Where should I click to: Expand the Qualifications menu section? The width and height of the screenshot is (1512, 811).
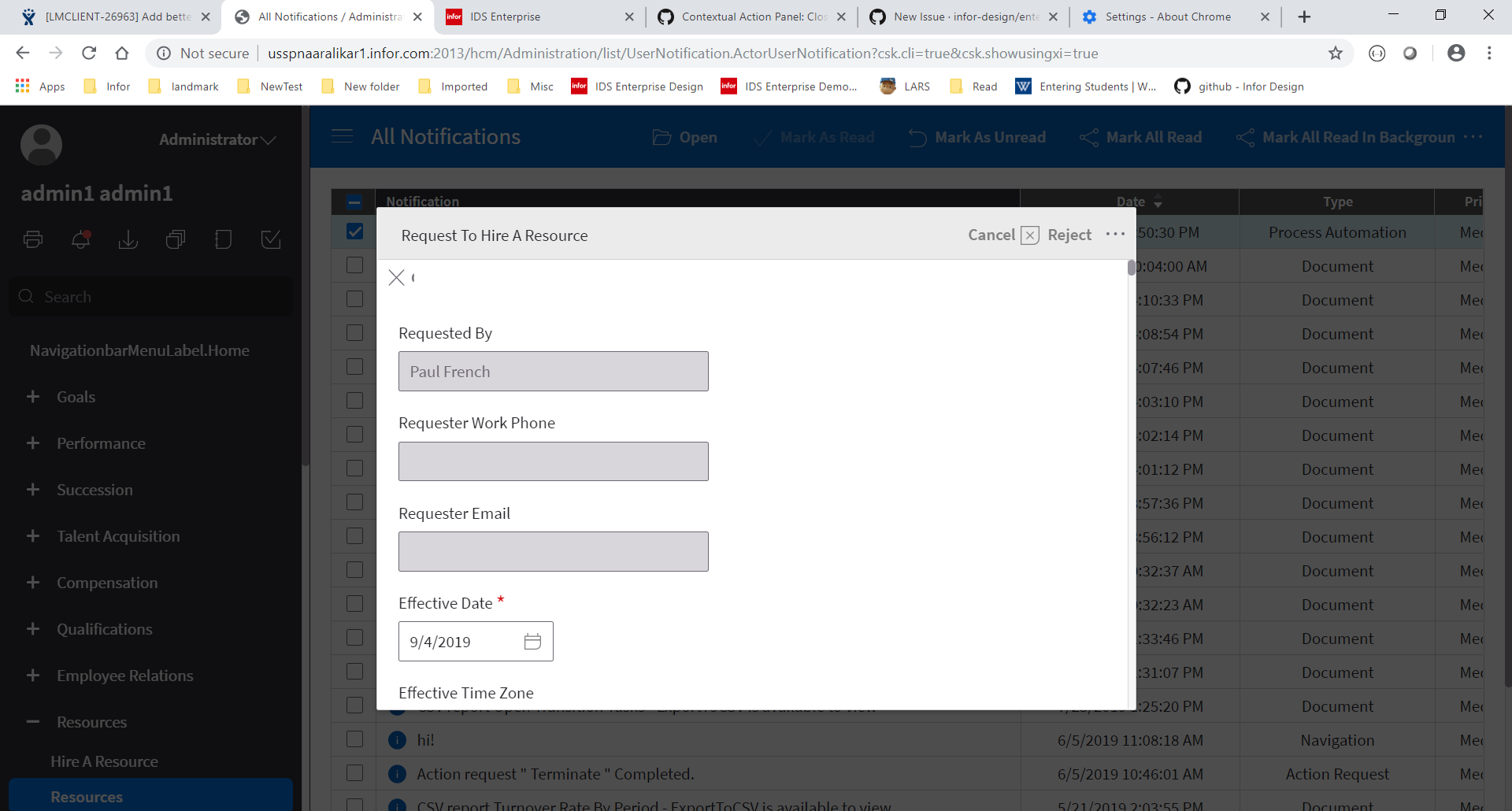point(33,628)
